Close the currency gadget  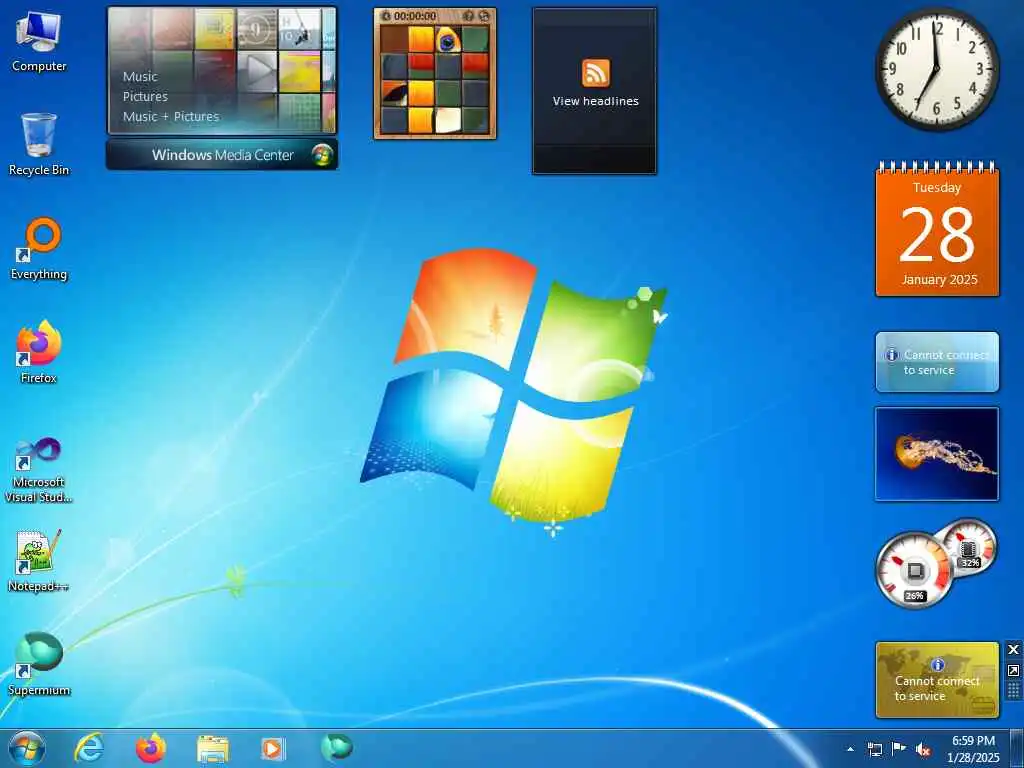coord(1013,649)
